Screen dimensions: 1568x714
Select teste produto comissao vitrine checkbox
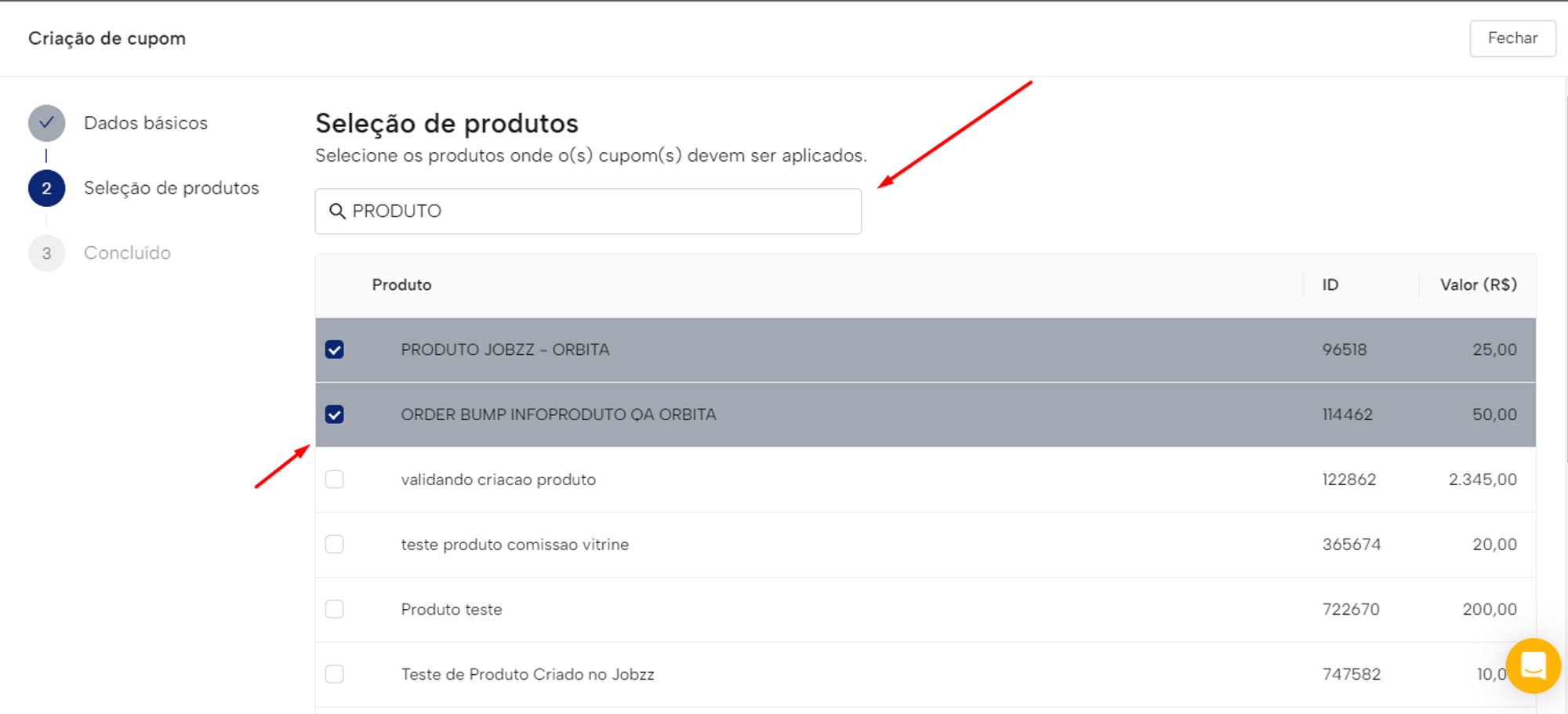335,545
